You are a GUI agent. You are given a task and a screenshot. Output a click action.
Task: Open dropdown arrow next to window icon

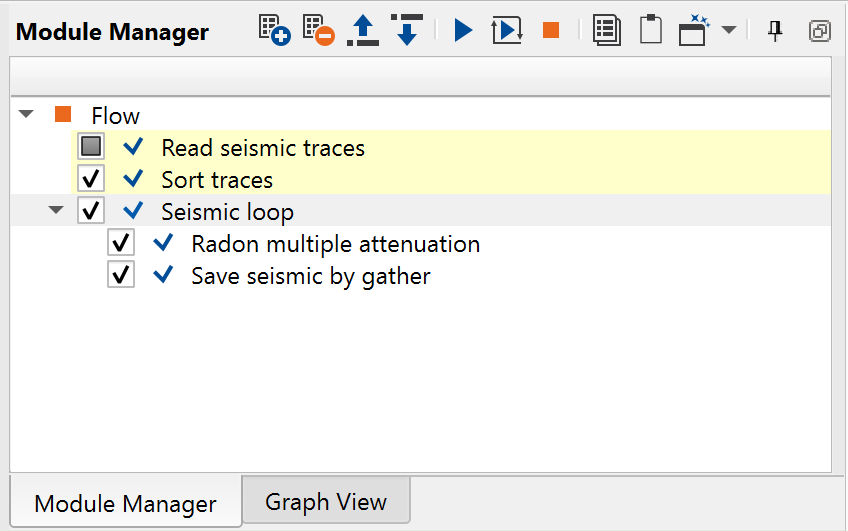pyautogui.click(x=729, y=30)
